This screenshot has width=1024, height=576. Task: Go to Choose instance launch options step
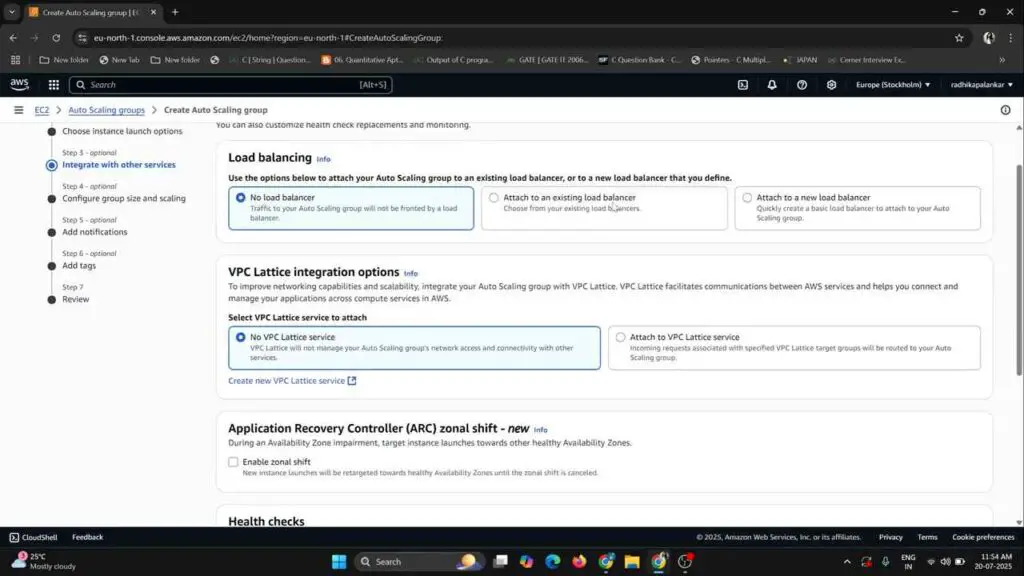coord(122,131)
